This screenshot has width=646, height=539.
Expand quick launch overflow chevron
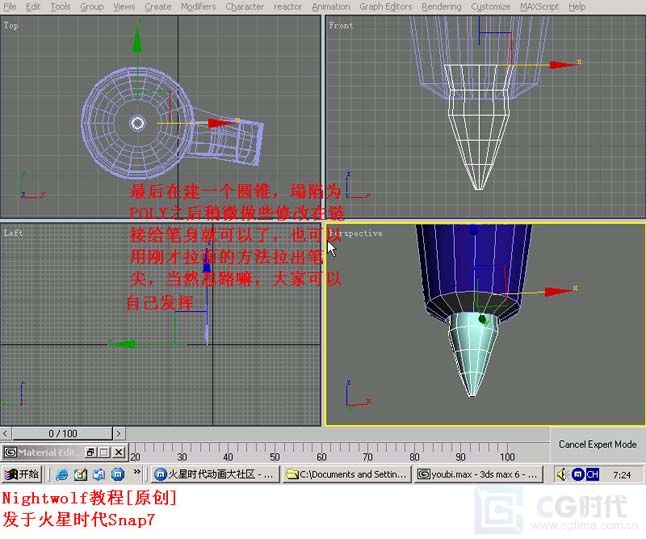coord(137,472)
